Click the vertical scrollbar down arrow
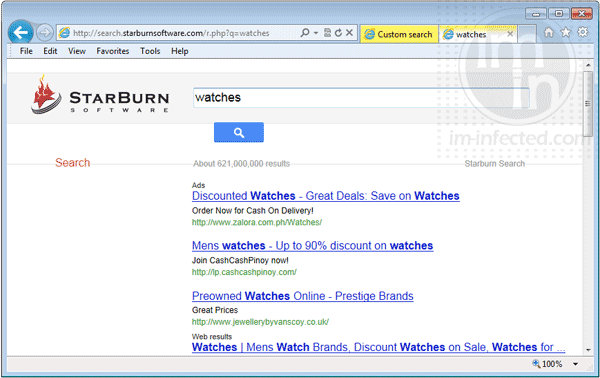 pyautogui.click(x=588, y=350)
